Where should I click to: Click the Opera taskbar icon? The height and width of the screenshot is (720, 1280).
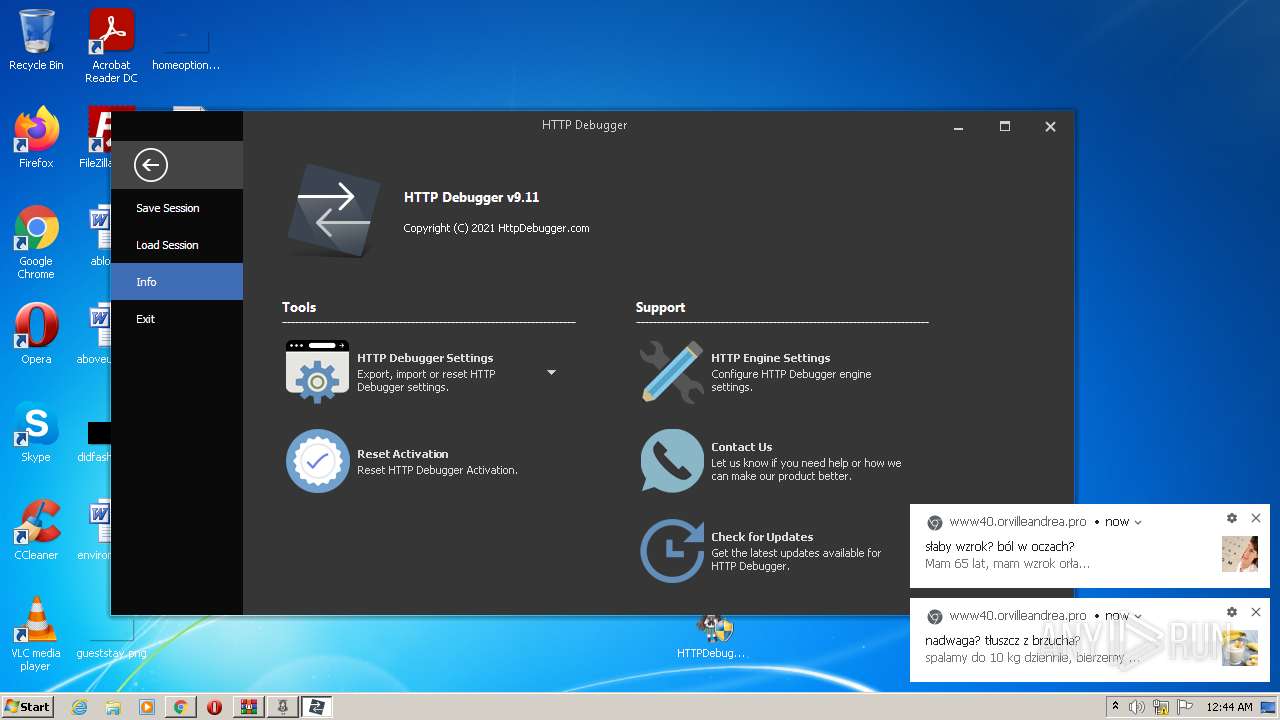point(214,707)
